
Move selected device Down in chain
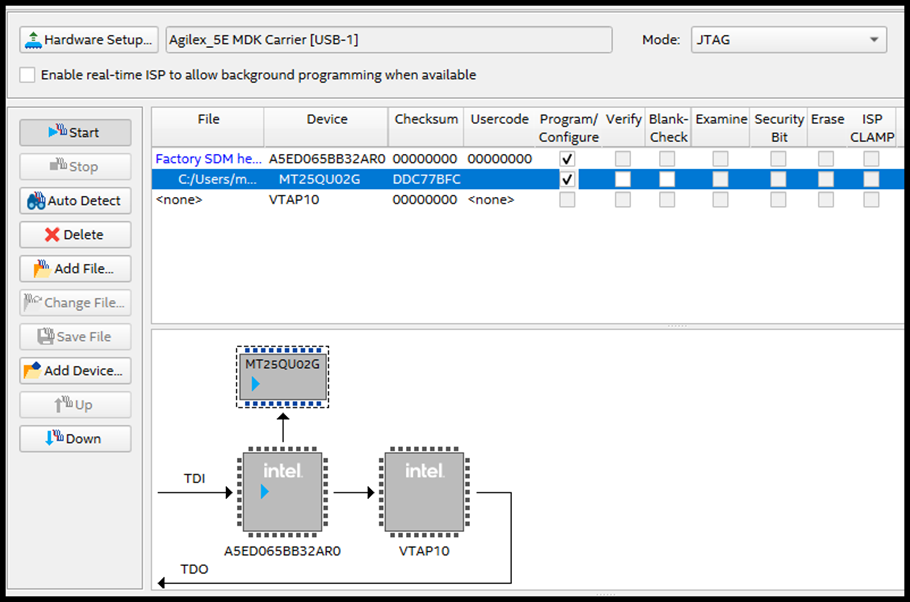pos(75,438)
